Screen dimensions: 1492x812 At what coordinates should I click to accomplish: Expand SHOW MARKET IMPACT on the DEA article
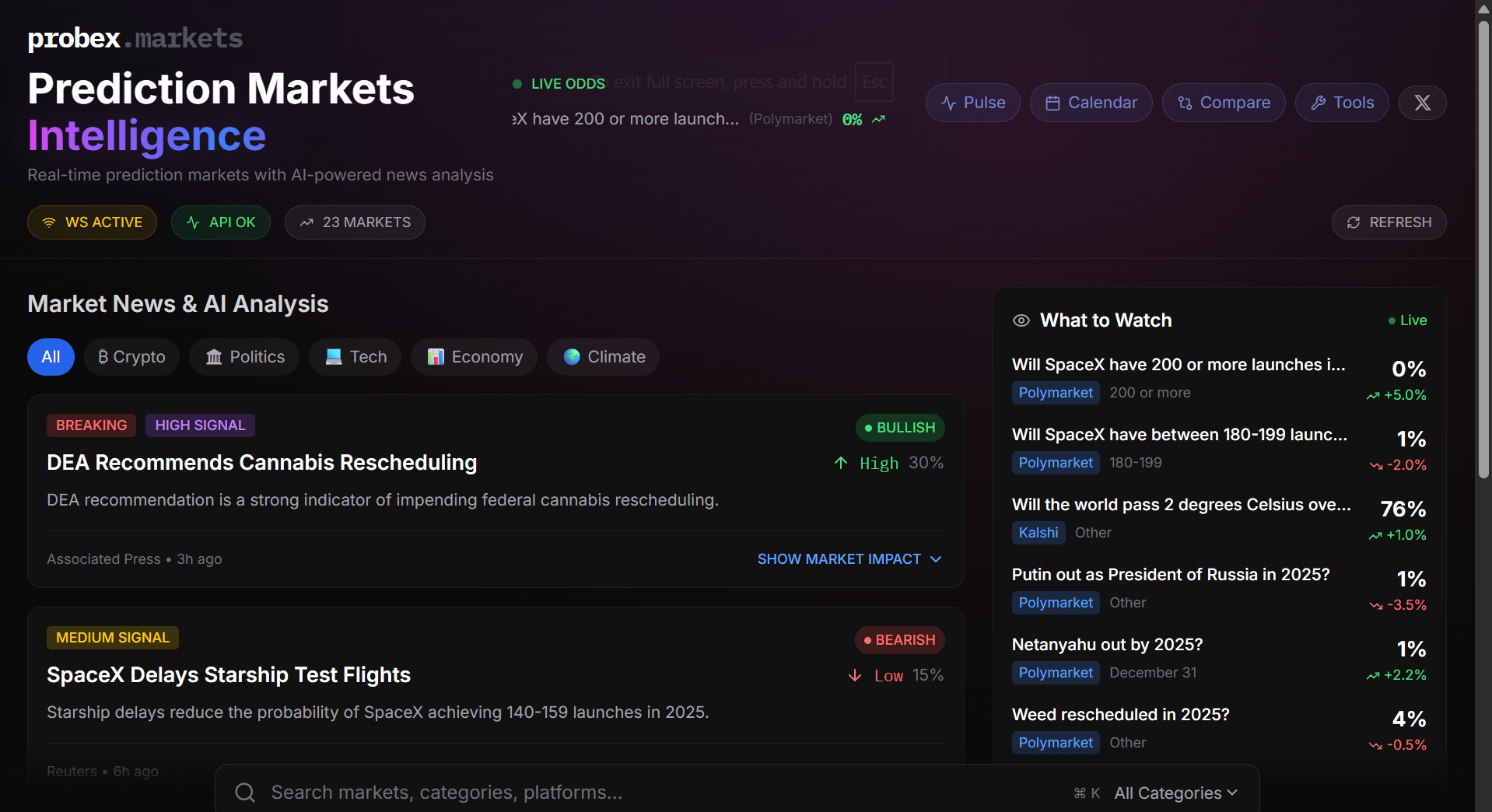(849, 558)
